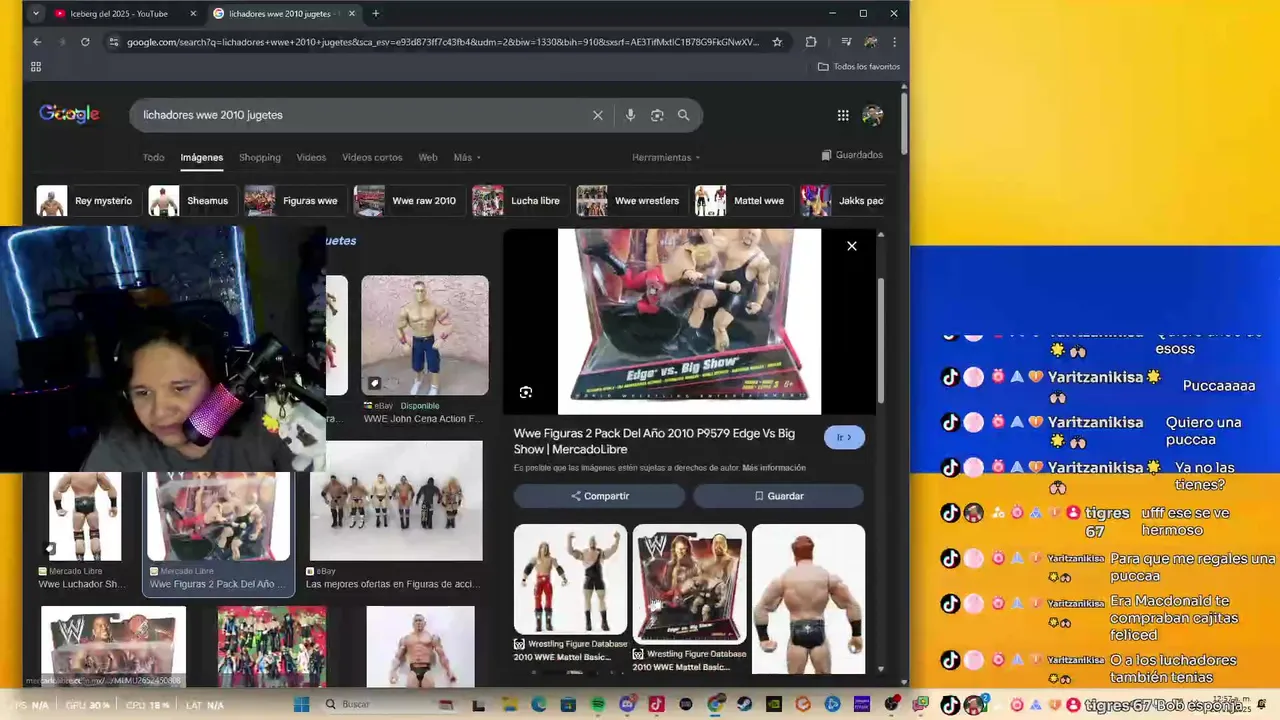The width and height of the screenshot is (1280, 720).
Task: Open Chrome media control icon
Action: (846, 42)
